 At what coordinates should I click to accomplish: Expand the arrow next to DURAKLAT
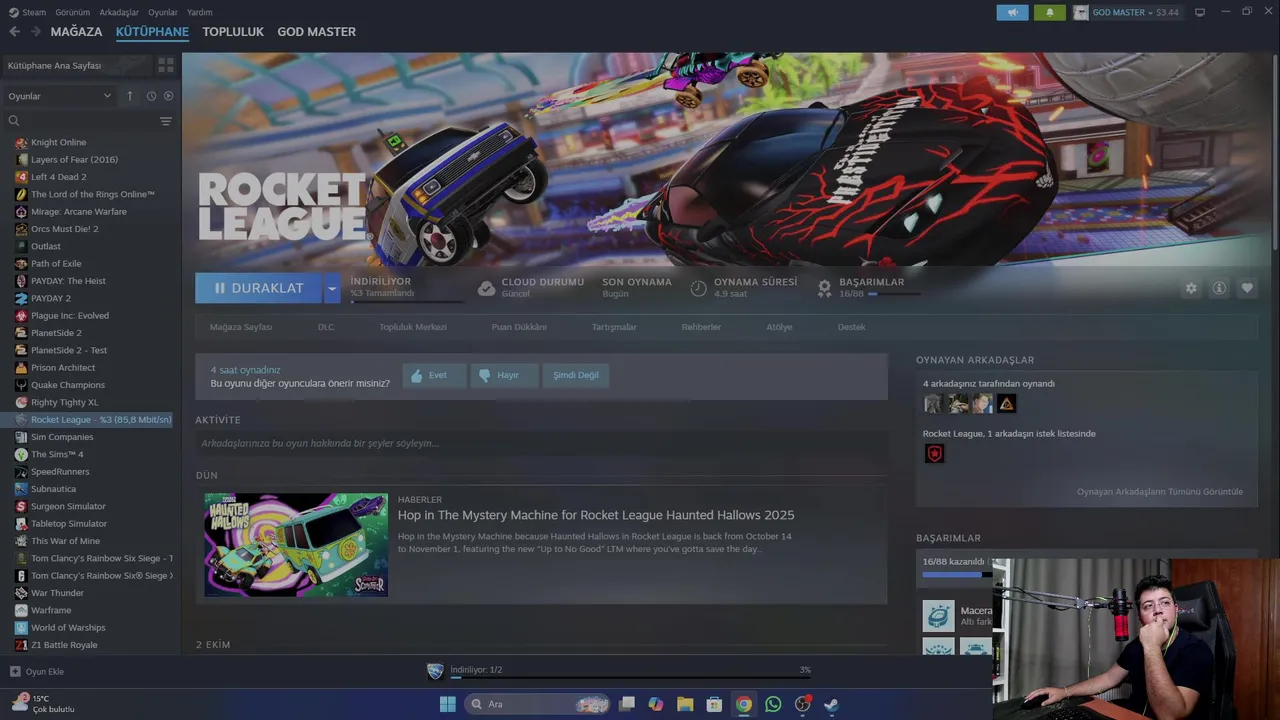point(332,288)
